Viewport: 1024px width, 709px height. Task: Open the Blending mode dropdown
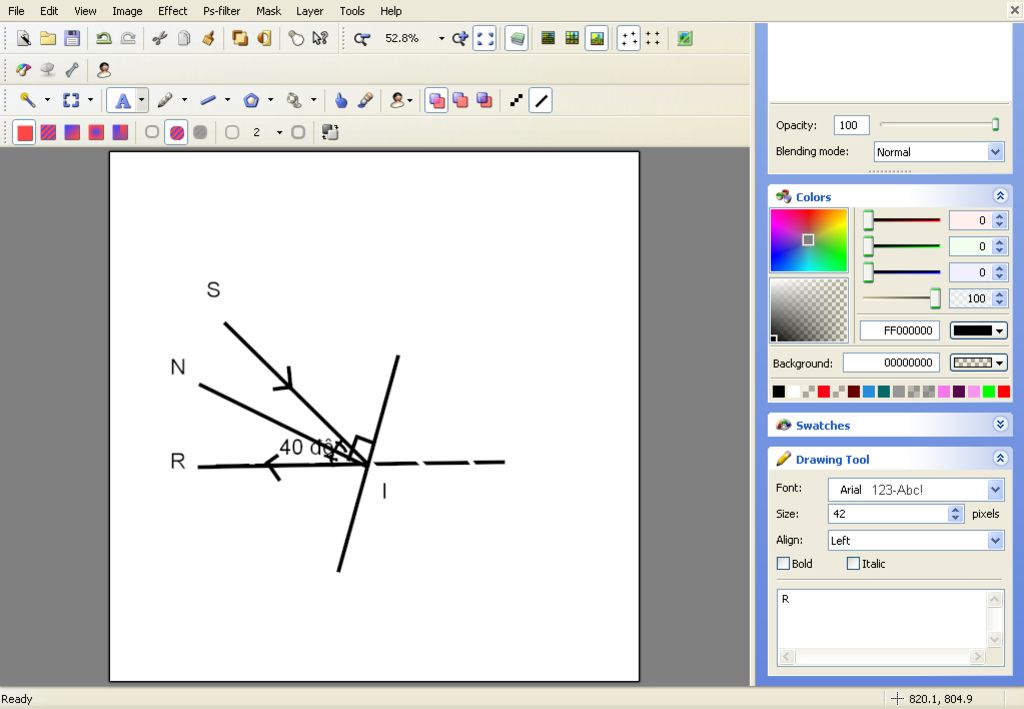tap(995, 152)
